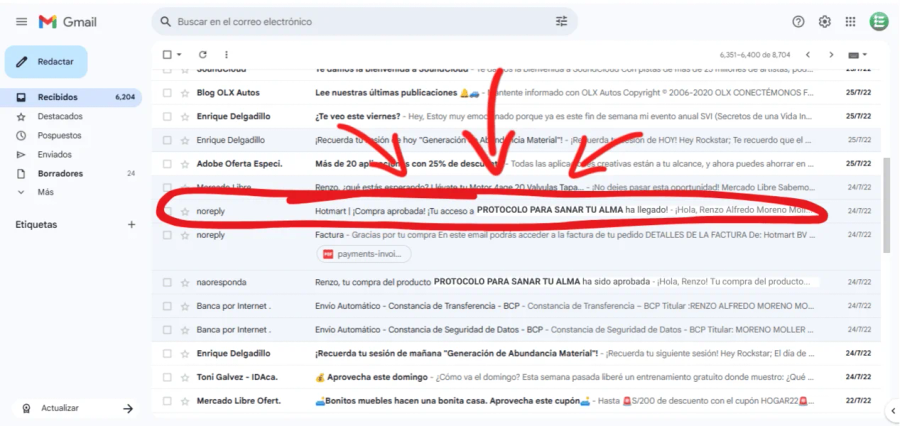Viewport: 900px width, 426px height.
Task: Open the three-dot more options icon
Action: [x=227, y=54]
